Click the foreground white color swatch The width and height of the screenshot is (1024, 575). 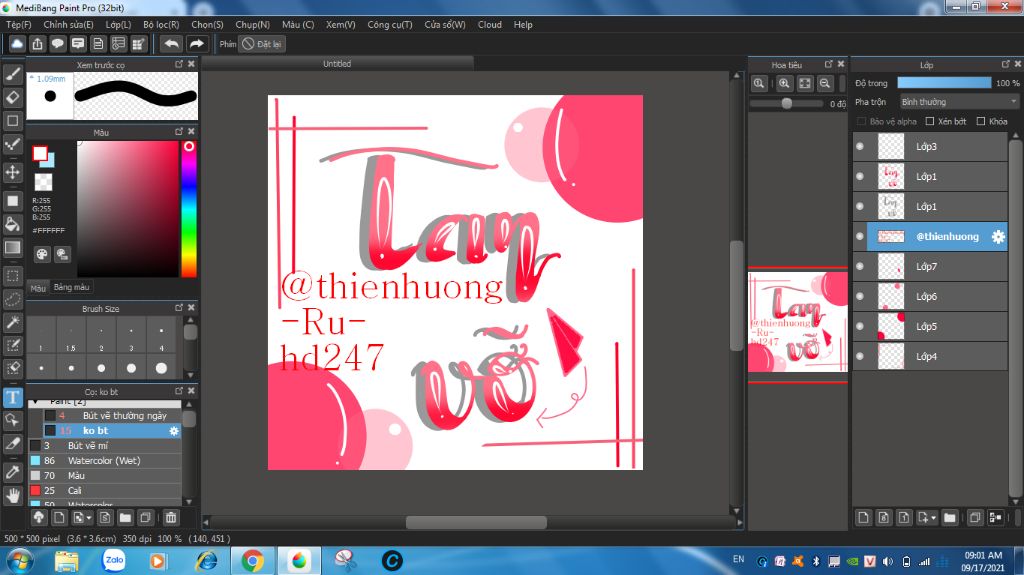pyautogui.click(x=40, y=154)
